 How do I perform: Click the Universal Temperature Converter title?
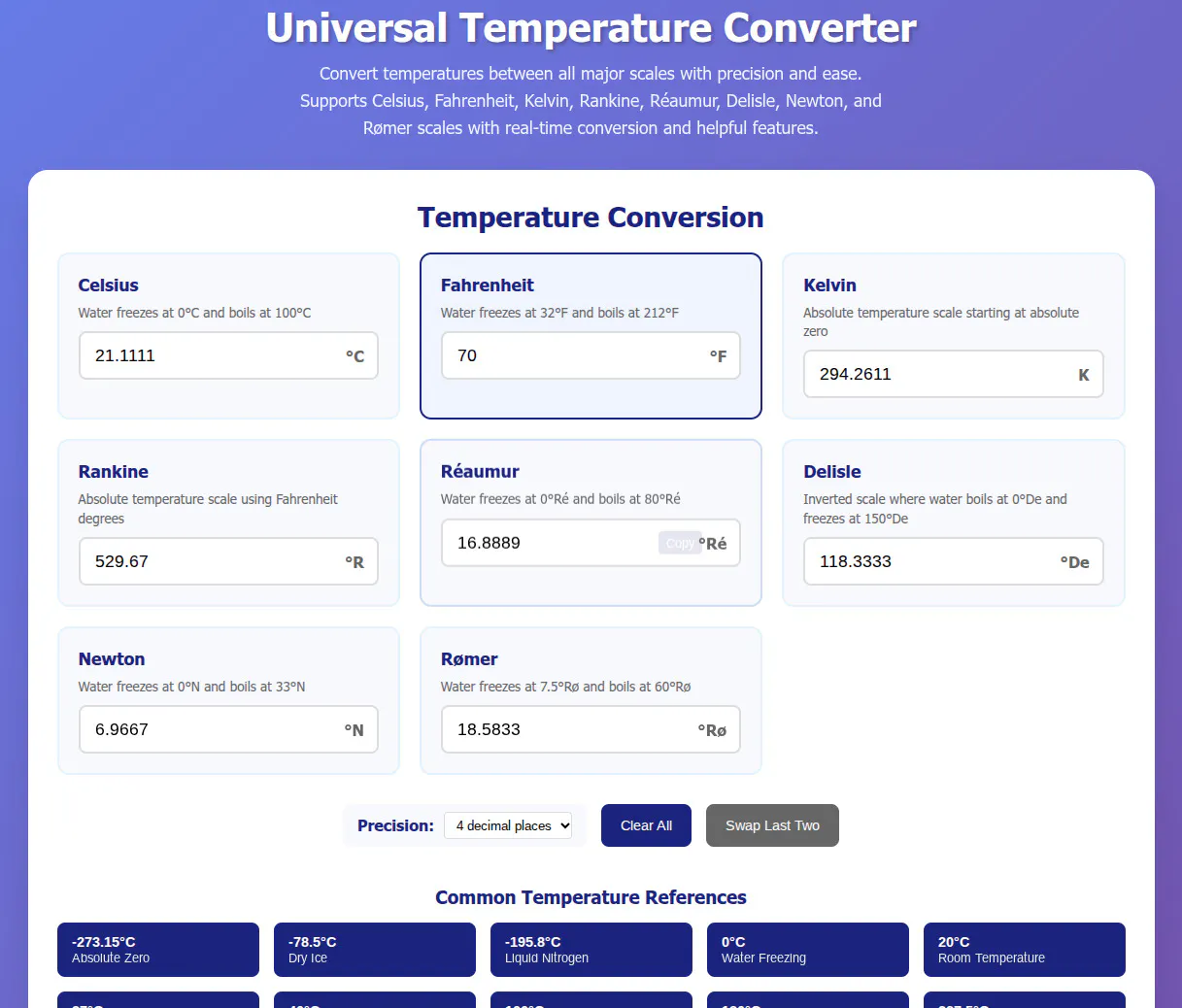[x=591, y=27]
